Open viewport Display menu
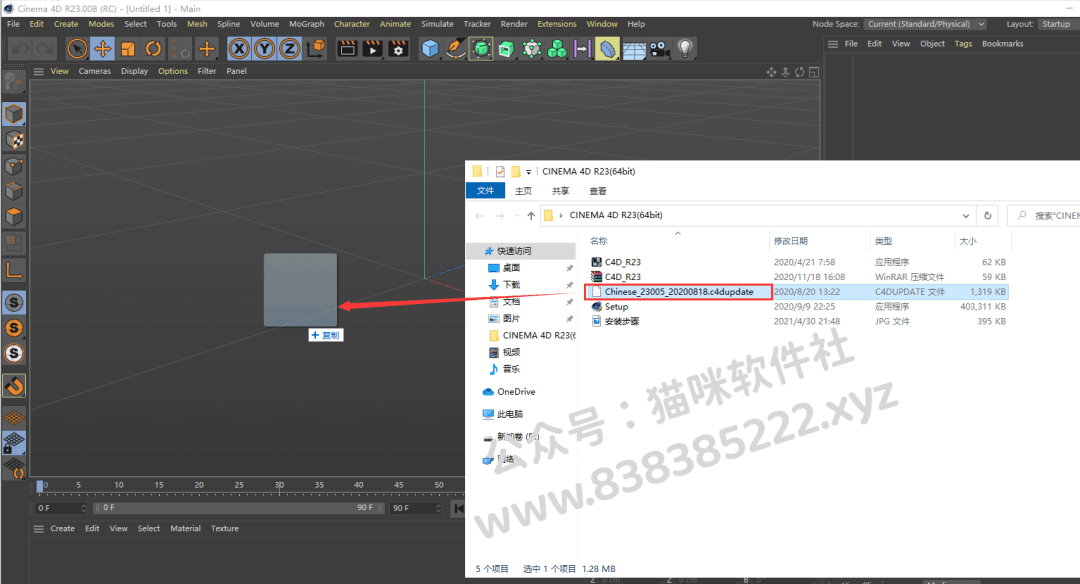The width and height of the screenshot is (1080, 584). coord(134,71)
